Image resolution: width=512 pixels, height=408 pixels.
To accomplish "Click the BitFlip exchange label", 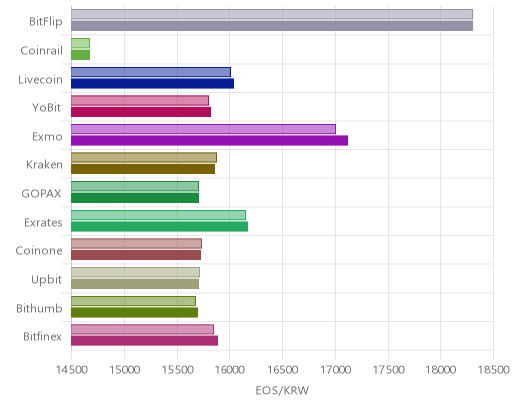I will (46, 22).
